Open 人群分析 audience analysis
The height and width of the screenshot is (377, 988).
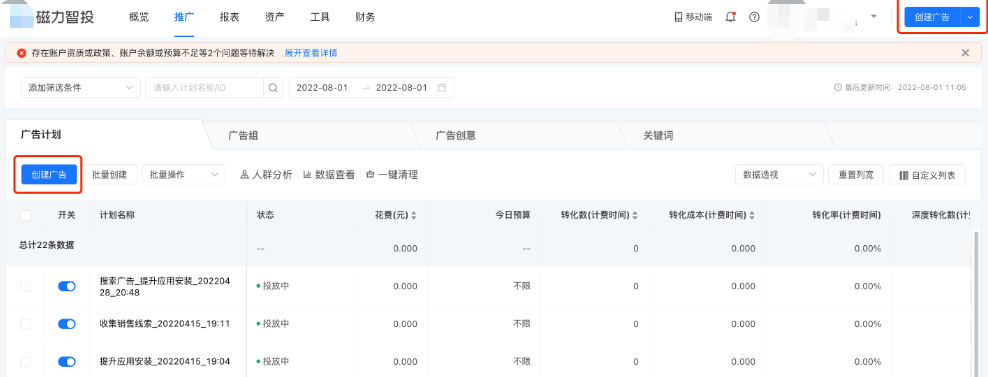[x=267, y=175]
